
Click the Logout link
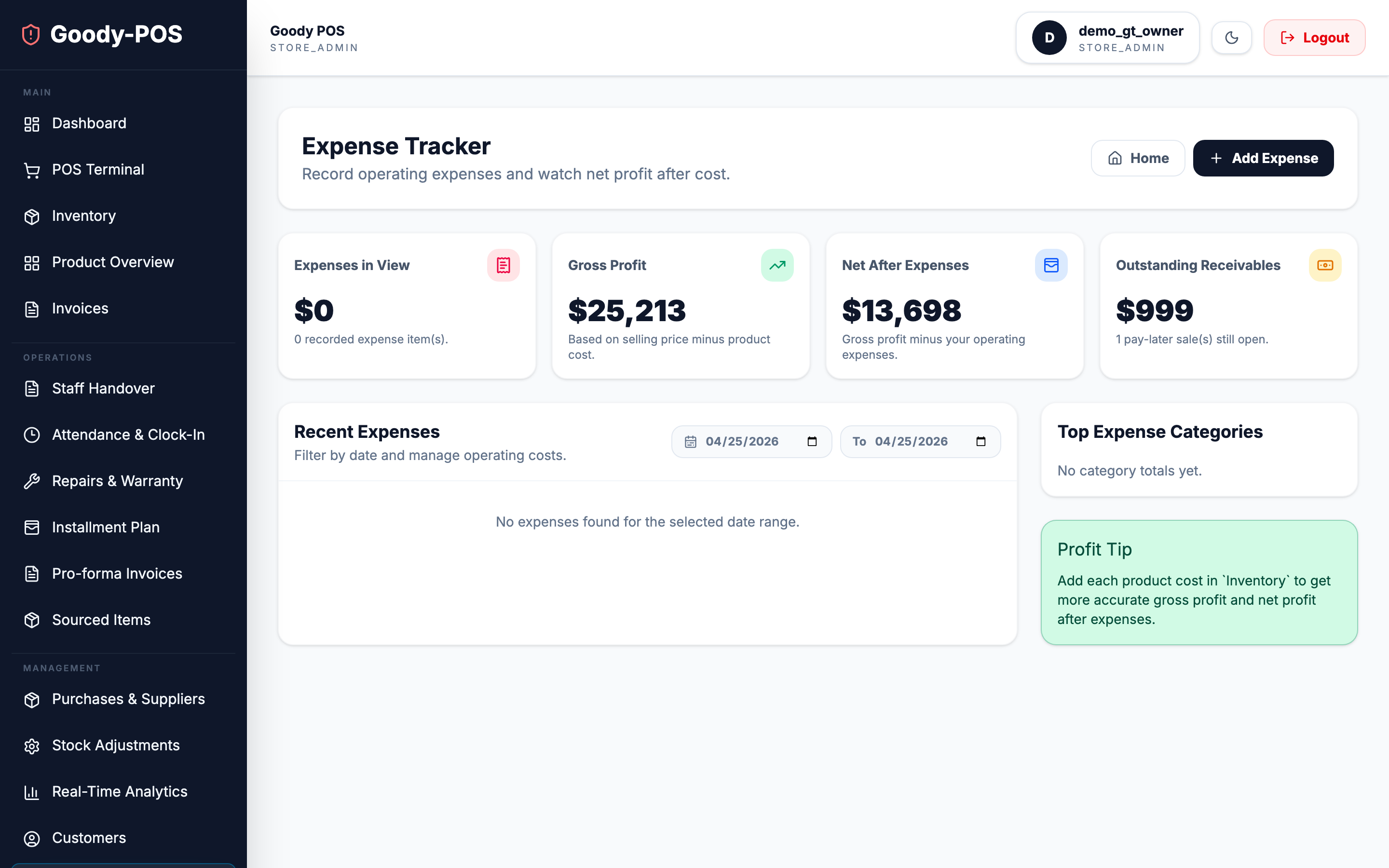[1314, 37]
